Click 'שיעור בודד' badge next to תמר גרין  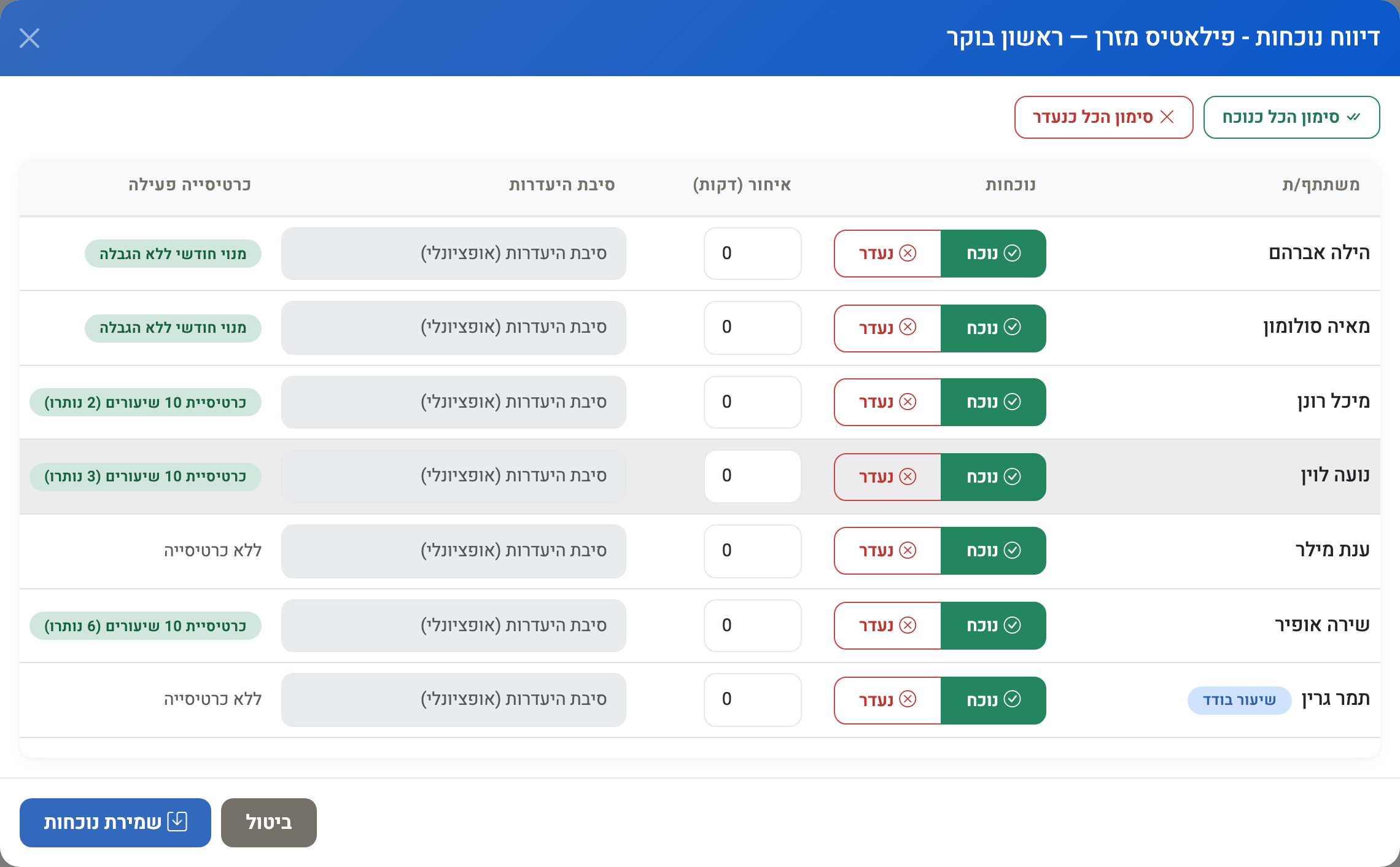tap(1239, 701)
